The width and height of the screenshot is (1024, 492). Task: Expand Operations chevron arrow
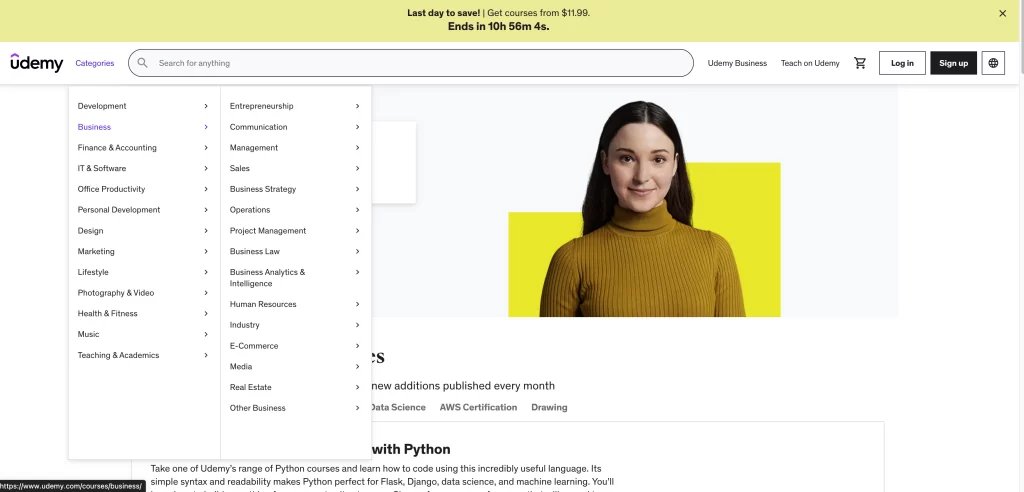[x=357, y=210]
